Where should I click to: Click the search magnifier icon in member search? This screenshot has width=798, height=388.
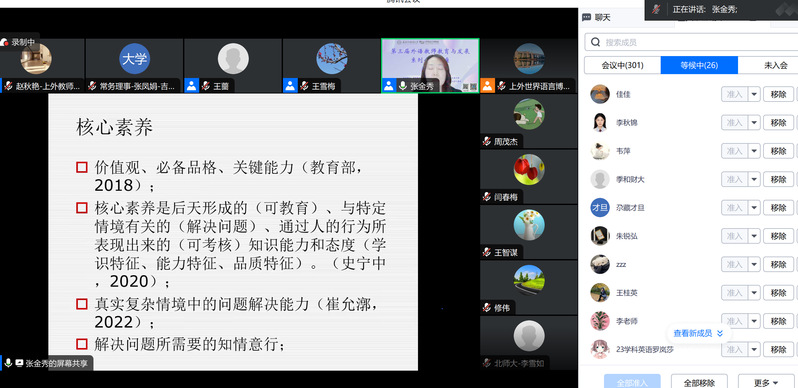pyautogui.click(x=595, y=42)
